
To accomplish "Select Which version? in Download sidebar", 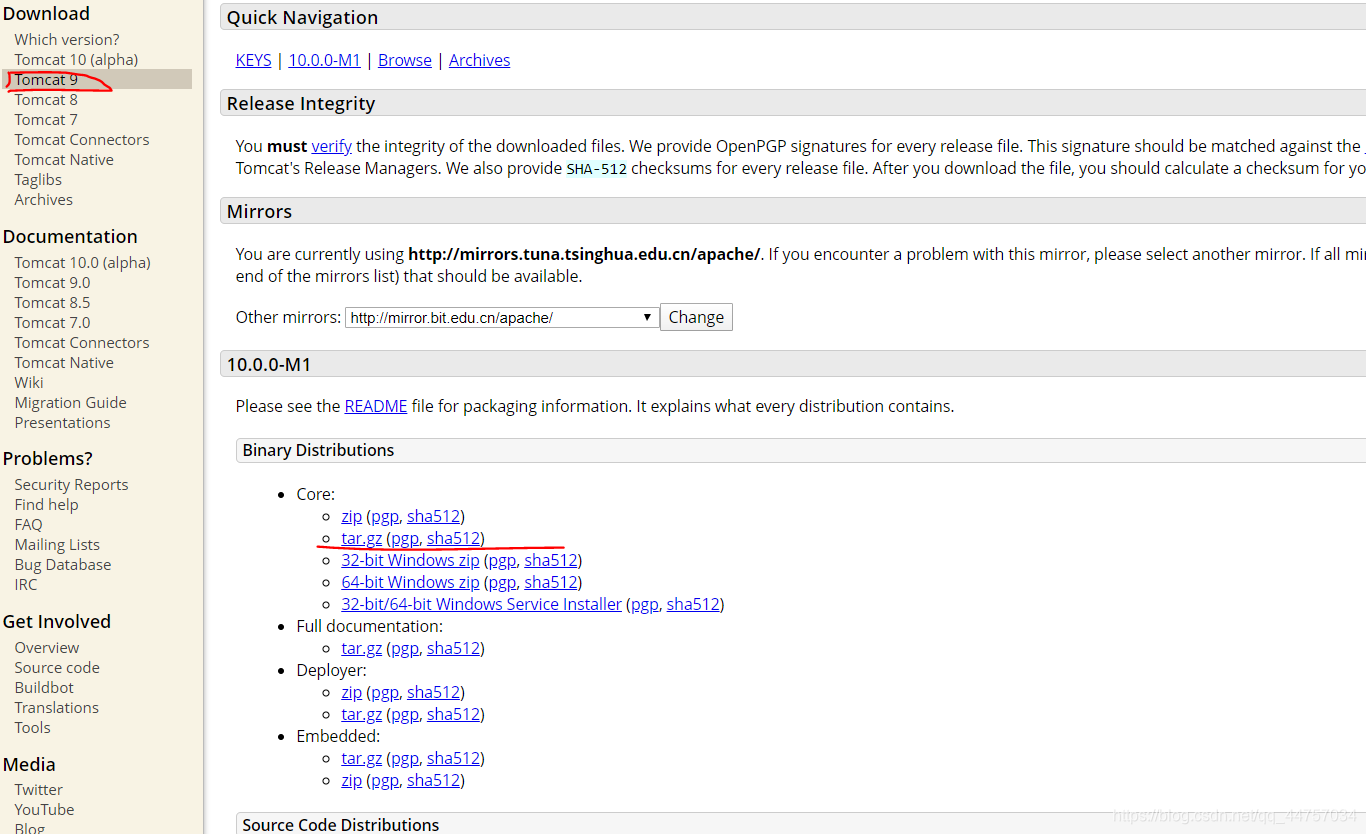I will (67, 40).
